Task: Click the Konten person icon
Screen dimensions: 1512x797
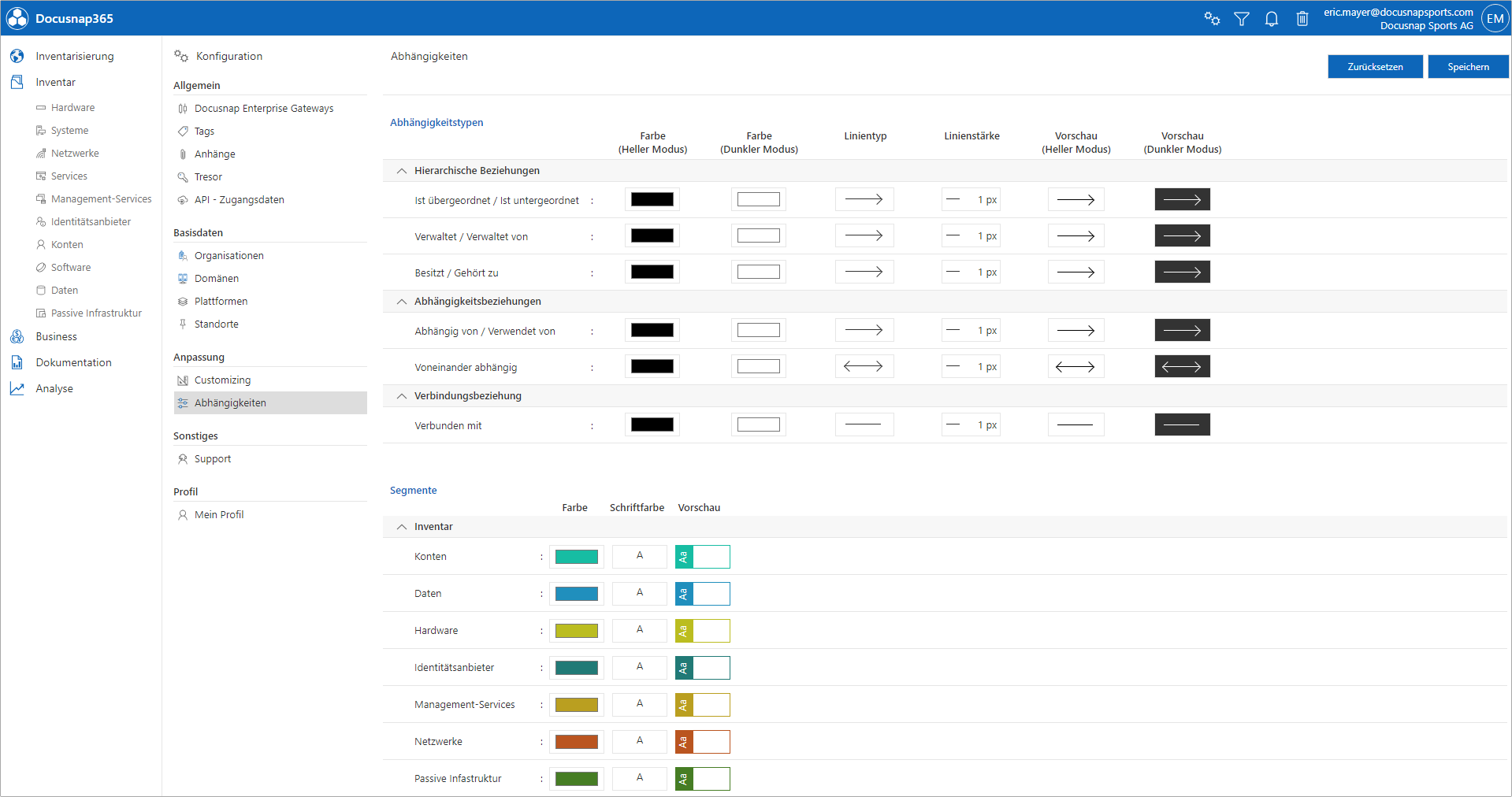Action: 41,245
